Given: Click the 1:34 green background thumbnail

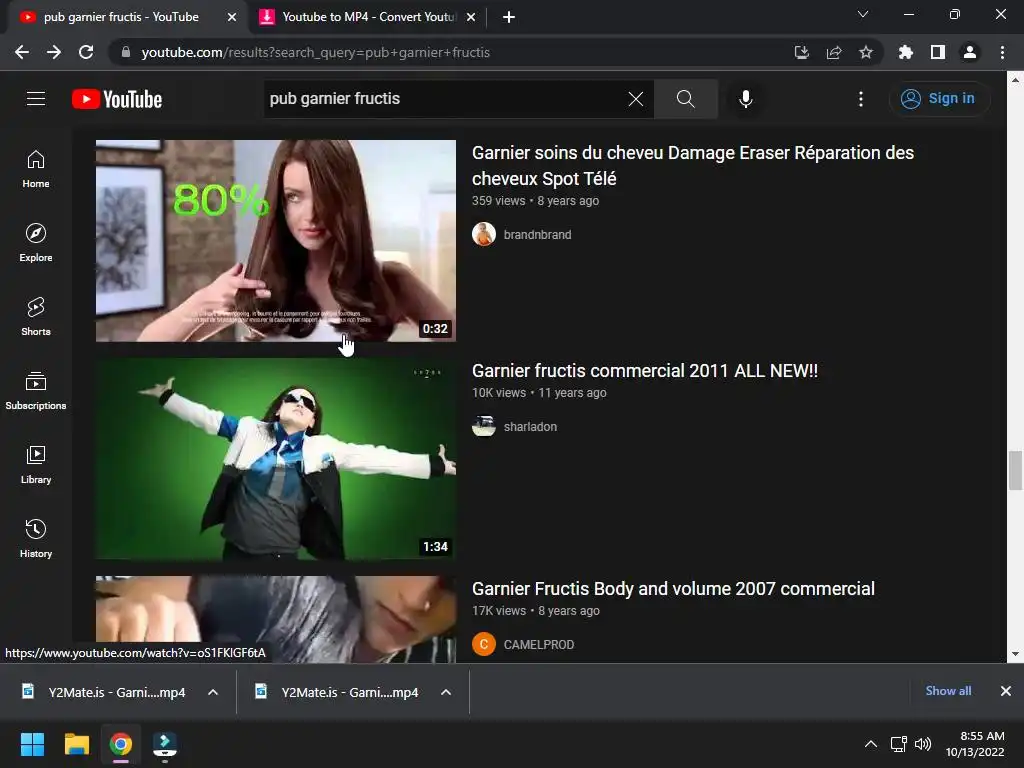Looking at the screenshot, I should click(276, 458).
